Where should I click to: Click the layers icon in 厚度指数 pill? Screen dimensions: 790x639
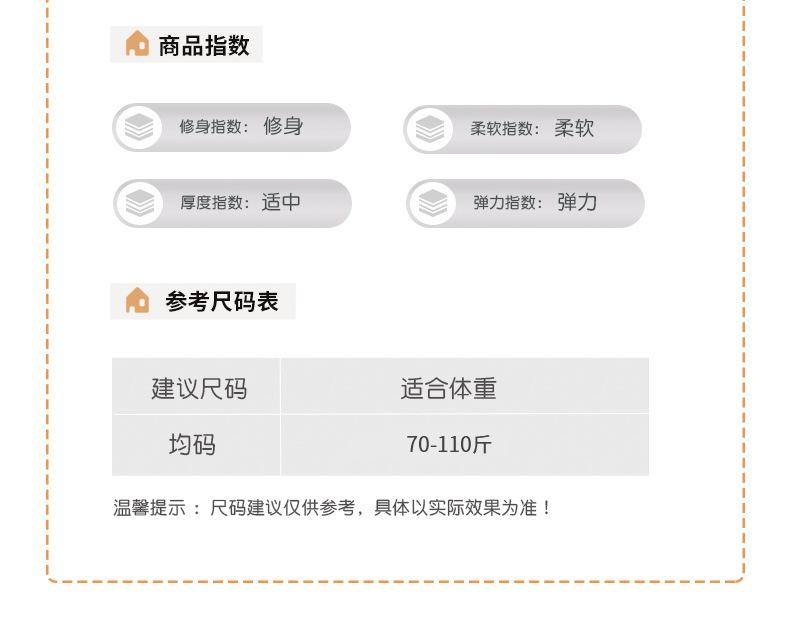[x=140, y=203]
